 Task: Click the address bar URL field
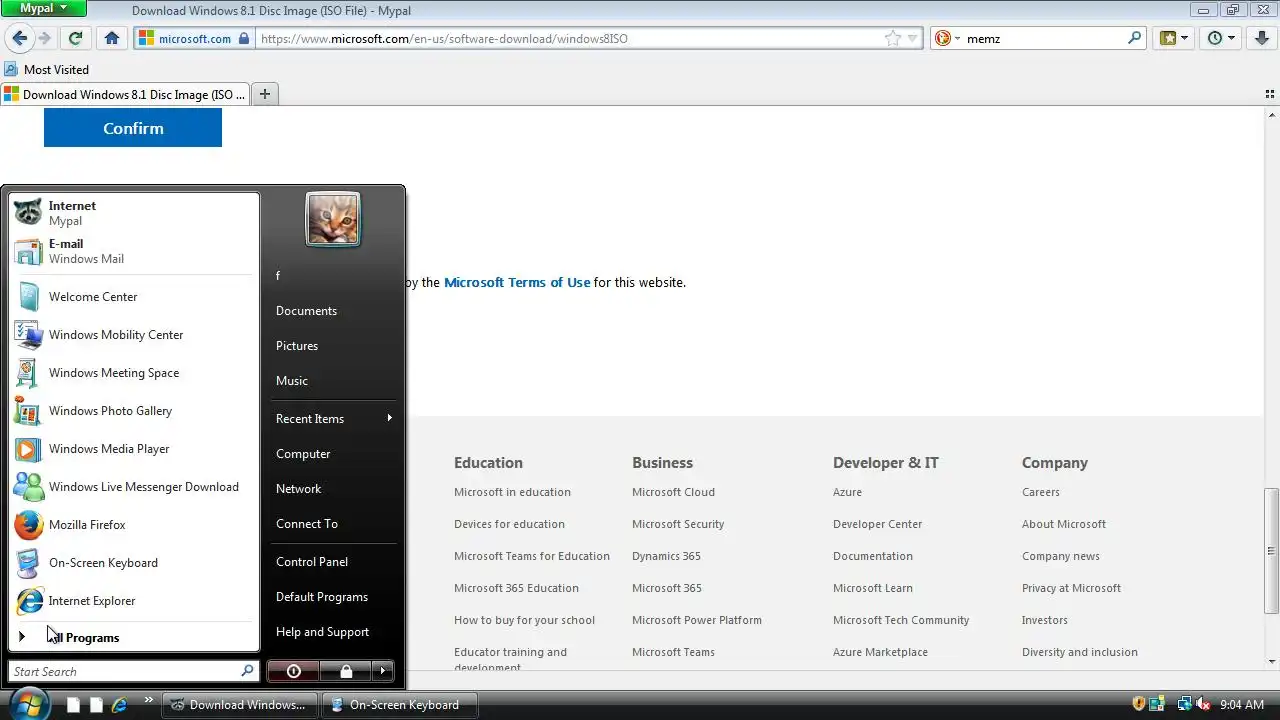coord(570,38)
